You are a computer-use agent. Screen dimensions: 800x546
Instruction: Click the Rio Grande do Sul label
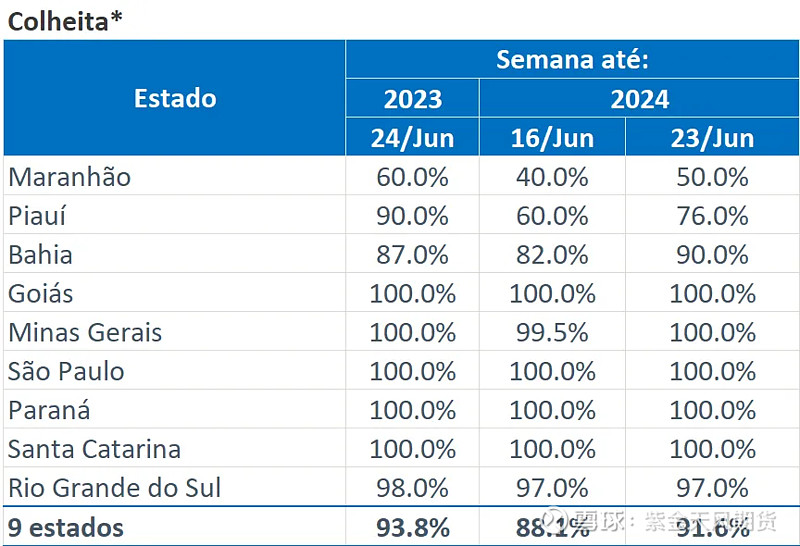click(x=115, y=488)
